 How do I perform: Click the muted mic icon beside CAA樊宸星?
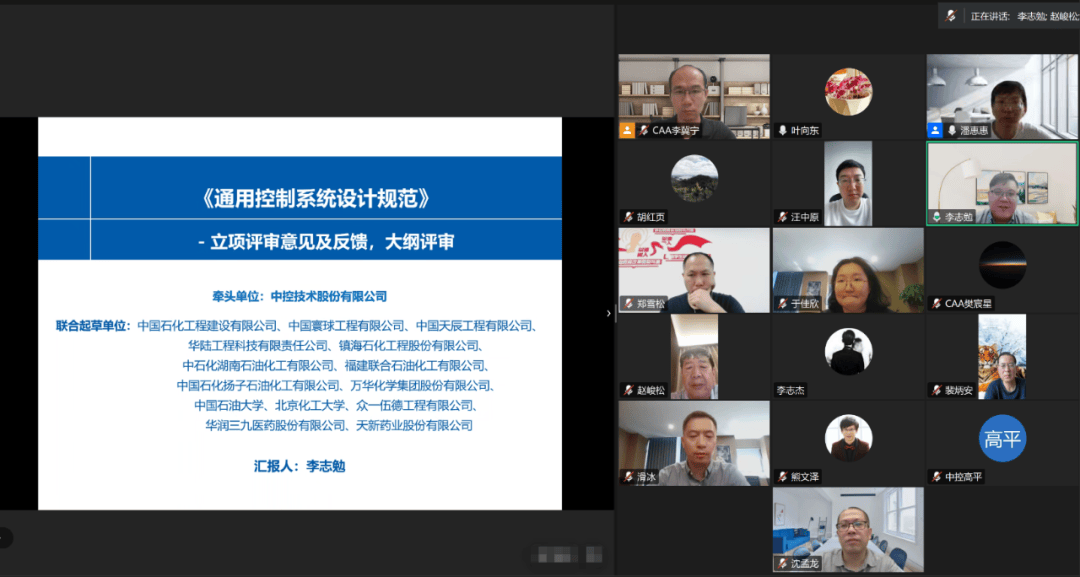click(936, 304)
